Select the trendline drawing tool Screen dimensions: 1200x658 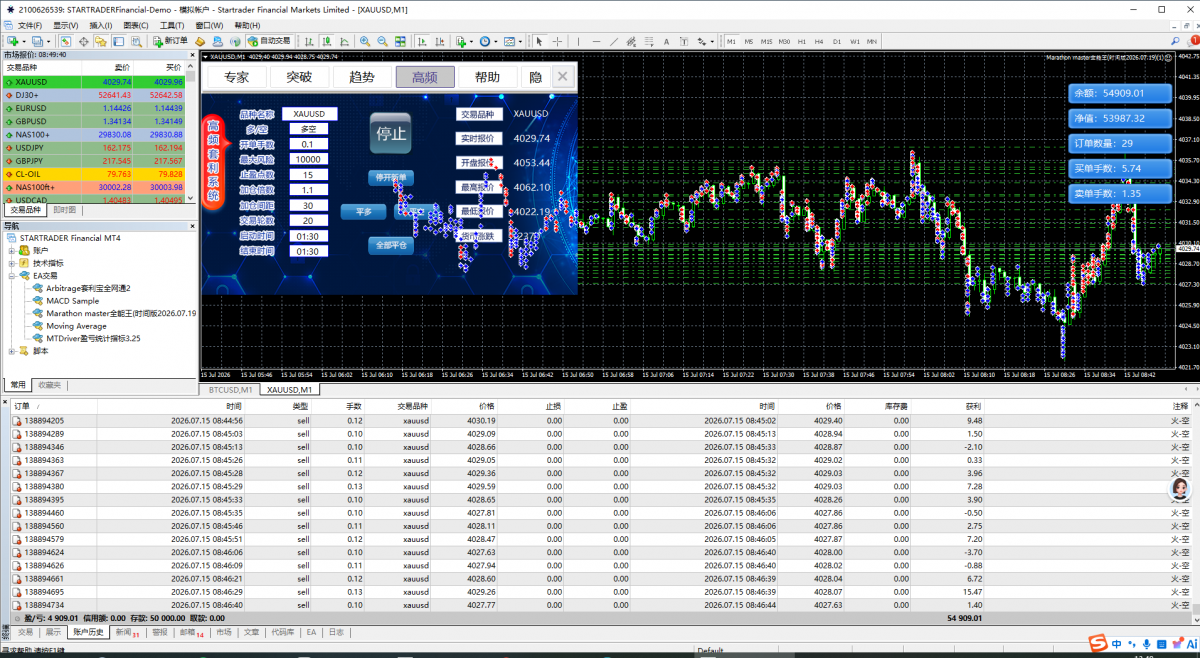pyautogui.click(x=614, y=41)
